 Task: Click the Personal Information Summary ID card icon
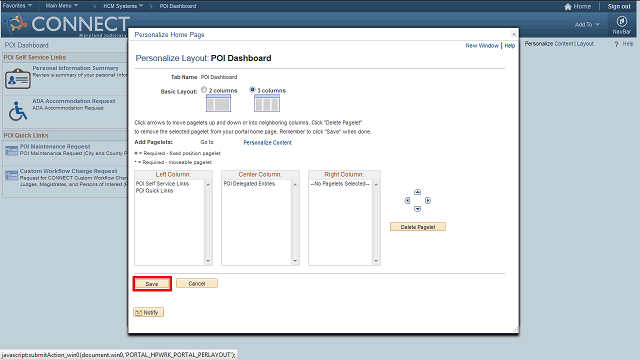(x=18, y=78)
